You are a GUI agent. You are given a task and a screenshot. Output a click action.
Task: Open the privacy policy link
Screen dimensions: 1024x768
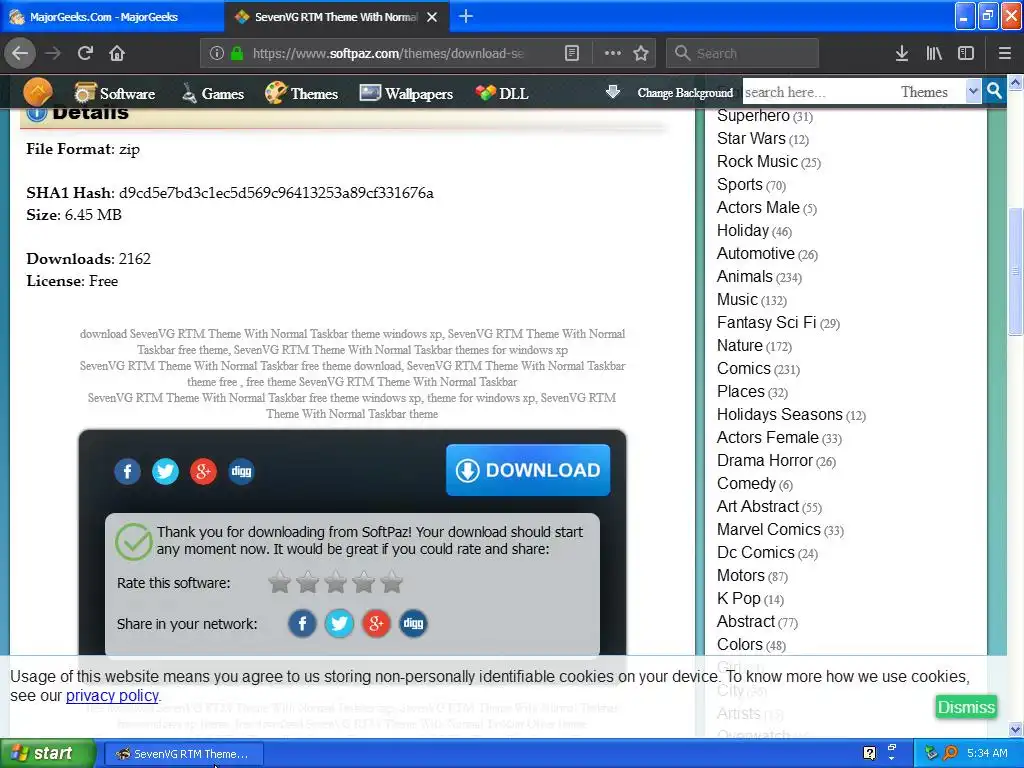pos(112,696)
